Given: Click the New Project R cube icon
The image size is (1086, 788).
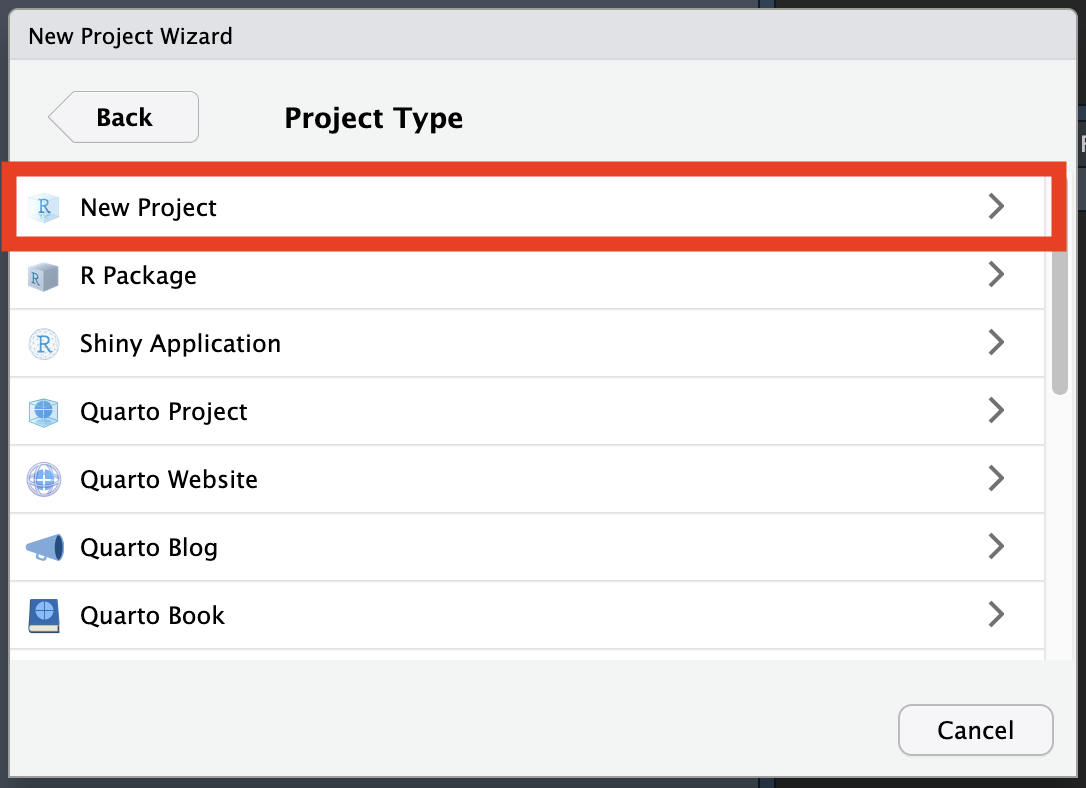Looking at the screenshot, I should point(44,208).
